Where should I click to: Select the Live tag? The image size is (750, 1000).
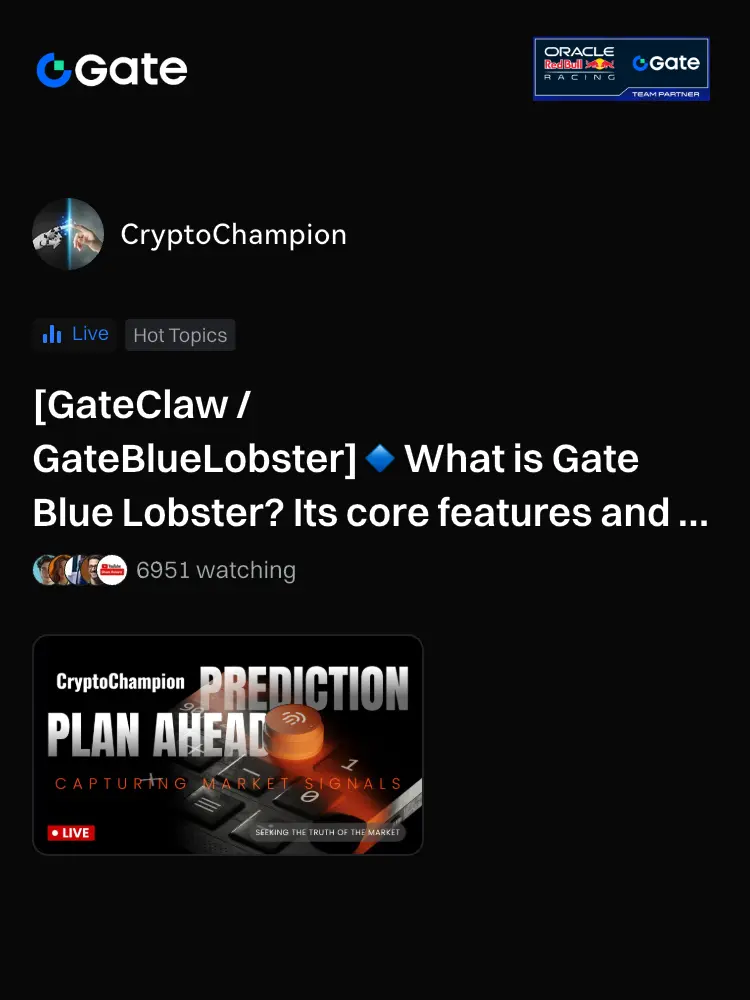click(x=75, y=334)
